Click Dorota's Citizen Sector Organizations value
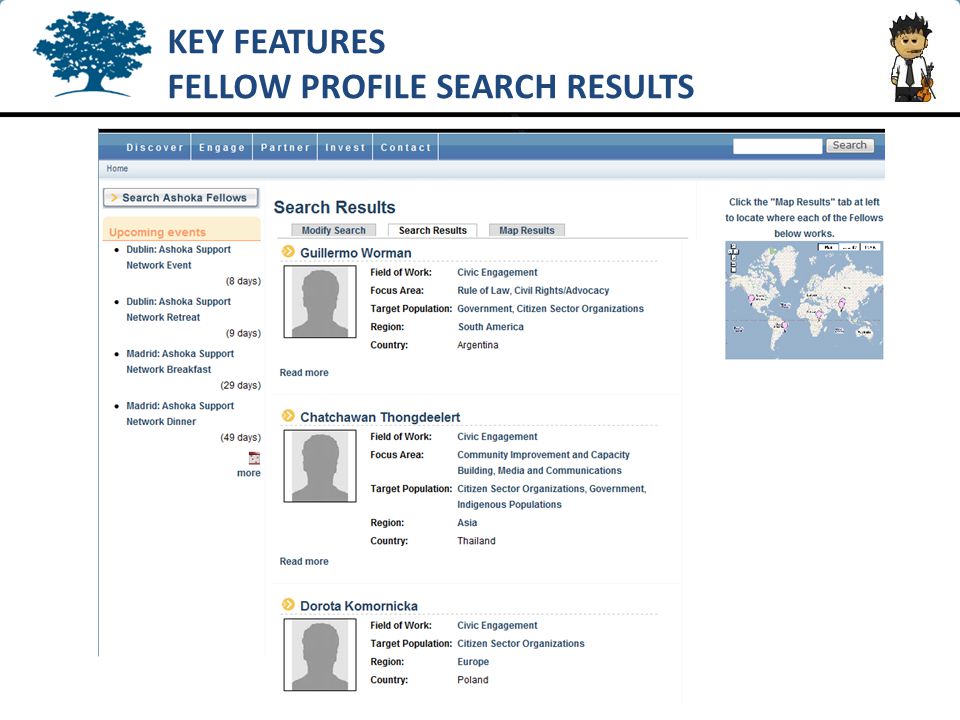Viewport: 960px width, 720px height. [521, 643]
